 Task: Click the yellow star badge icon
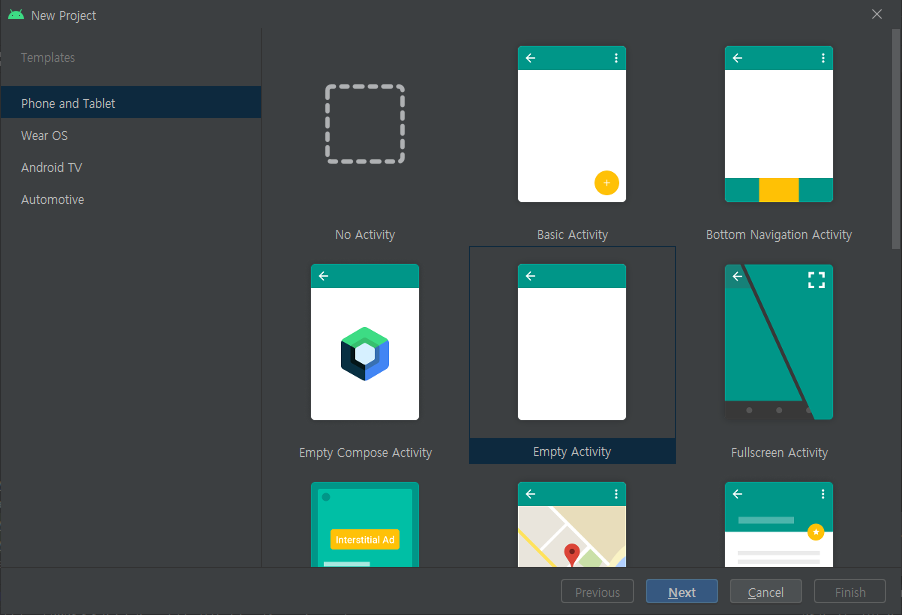coord(816,532)
